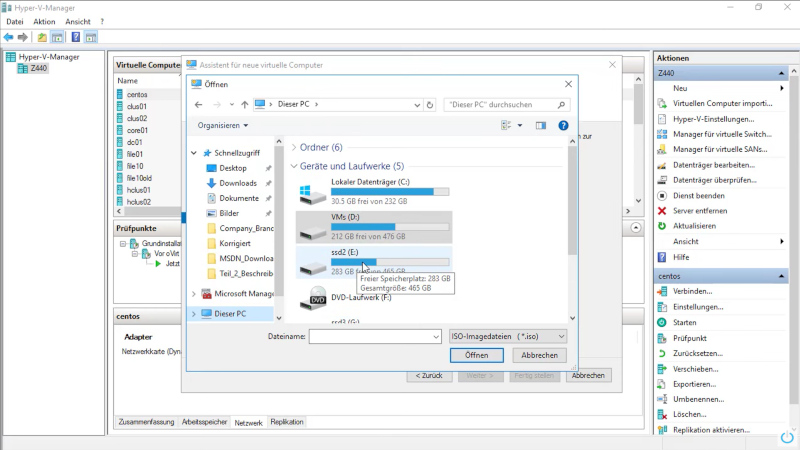Select Desktop in Schnellzugriff

click(x=233, y=168)
